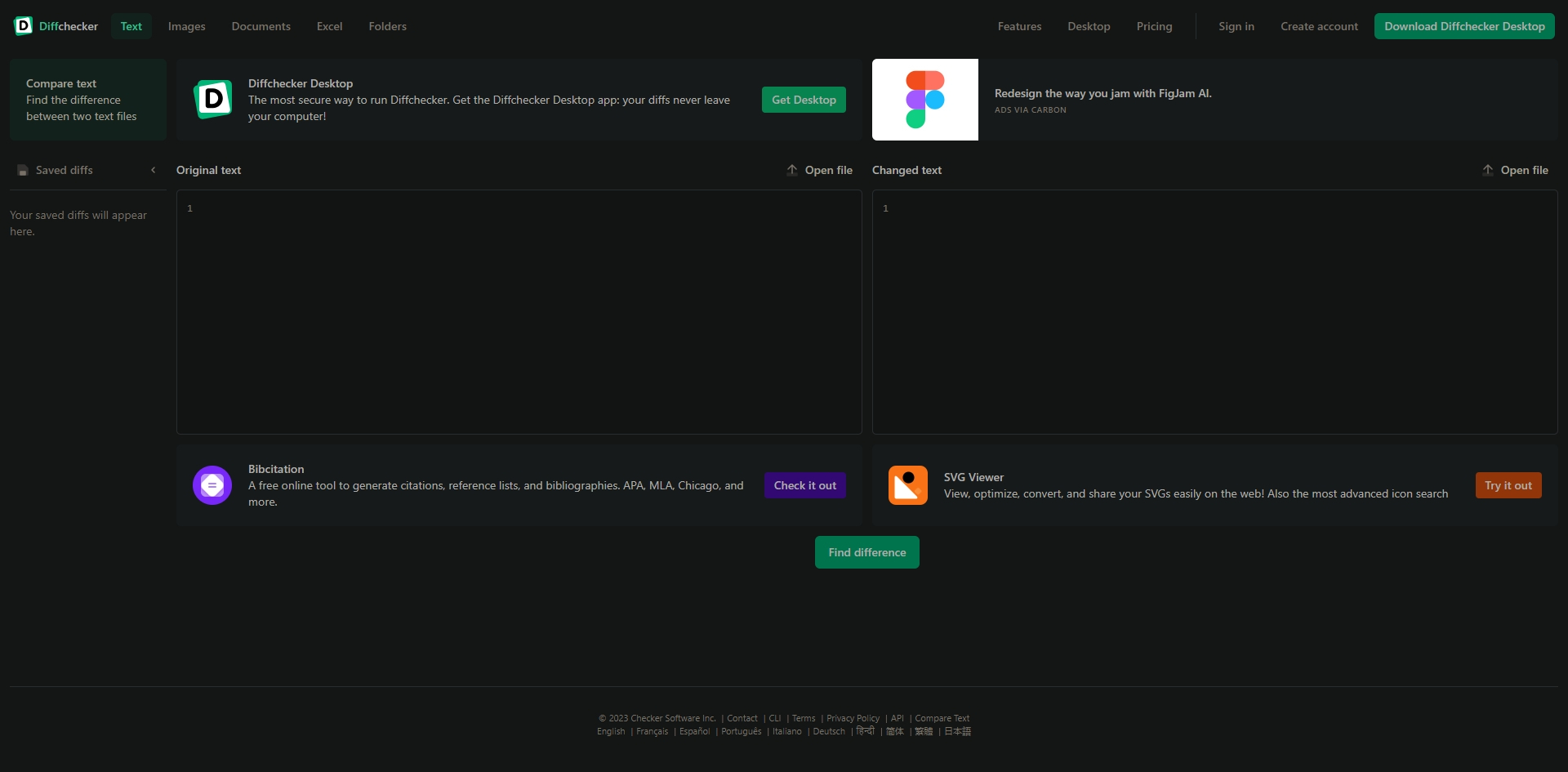
Task: Click the Bibcitation title text
Action: pyautogui.click(x=276, y=469)
